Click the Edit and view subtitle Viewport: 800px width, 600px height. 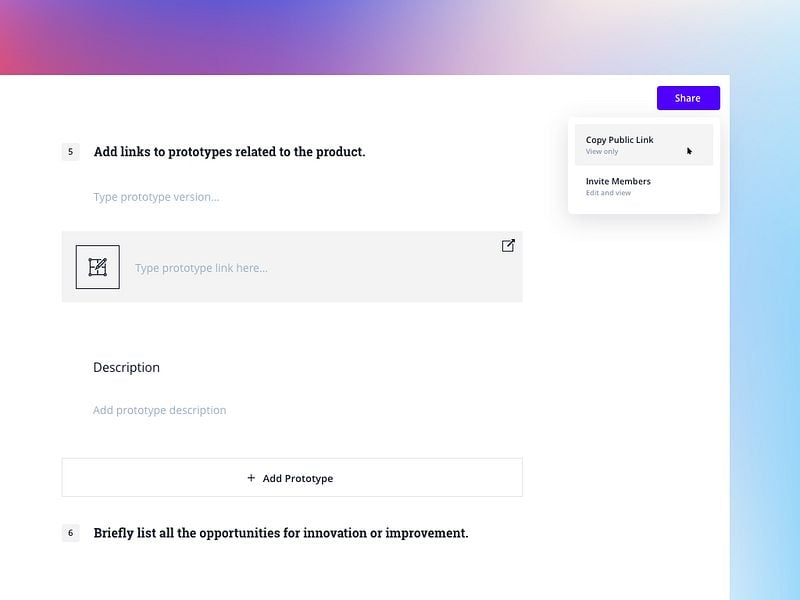coord(608,193)
